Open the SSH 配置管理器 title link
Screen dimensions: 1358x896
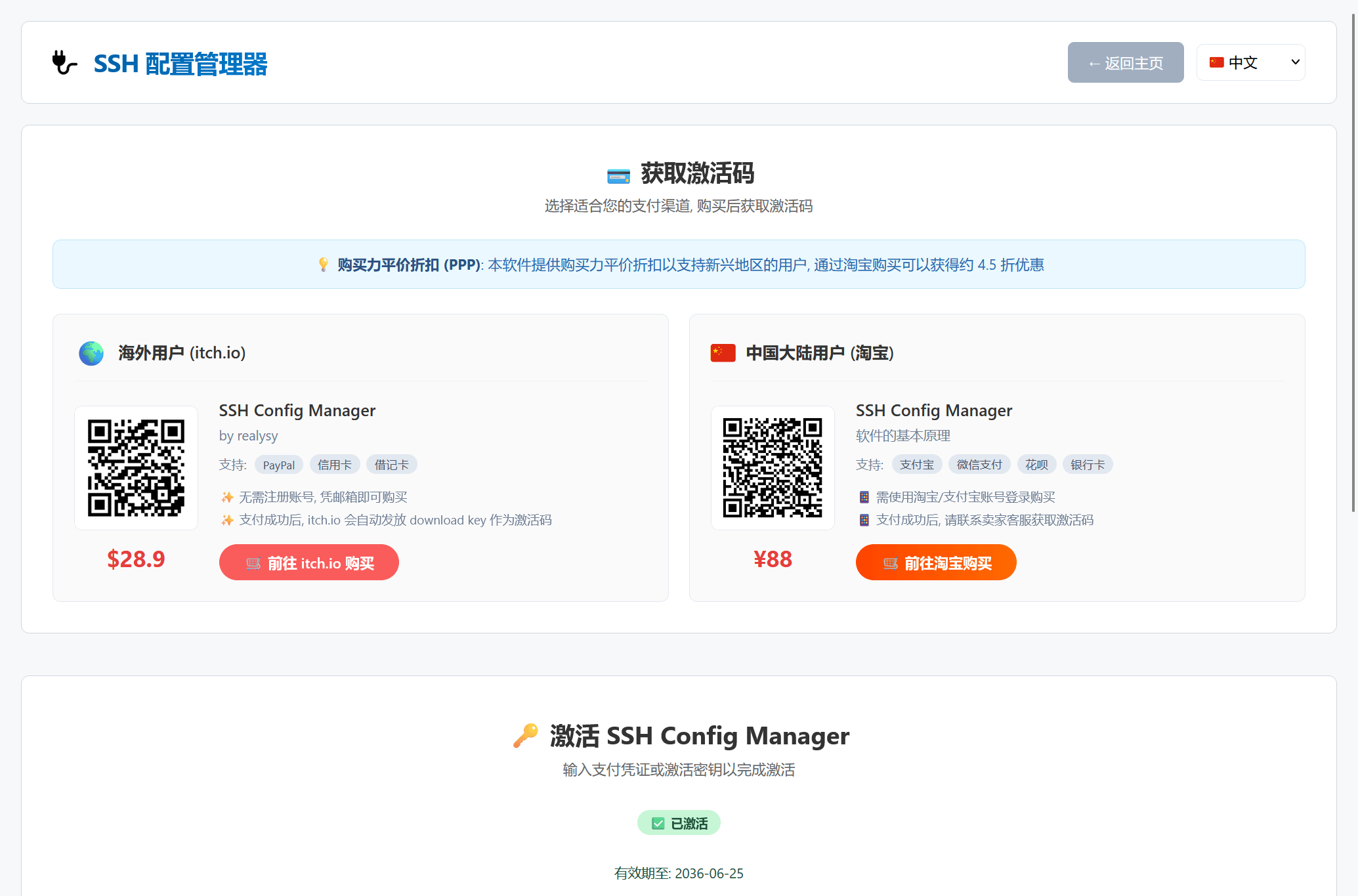pyautogui.click(x=180, y=64)
